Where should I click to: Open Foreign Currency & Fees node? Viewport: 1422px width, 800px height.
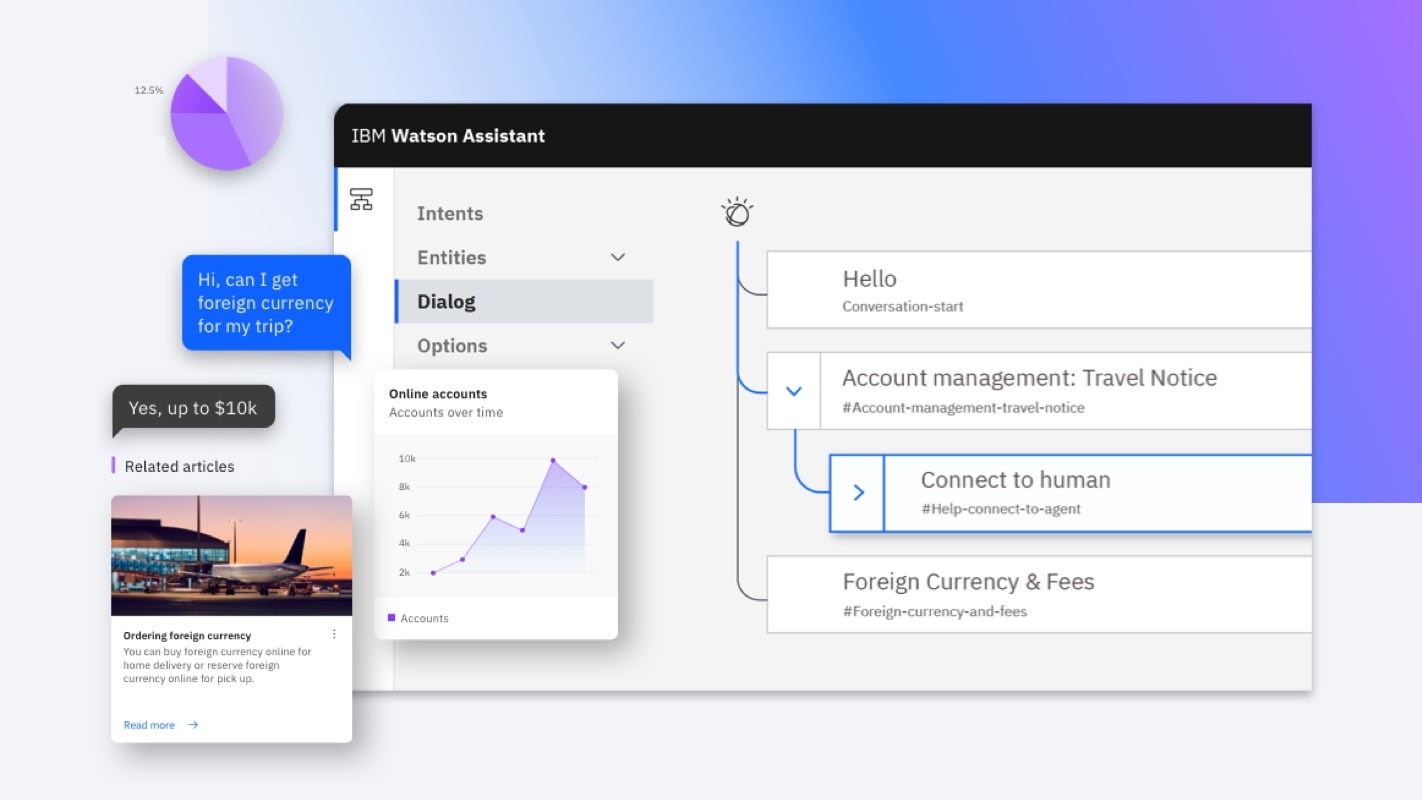coord(1039,594)
